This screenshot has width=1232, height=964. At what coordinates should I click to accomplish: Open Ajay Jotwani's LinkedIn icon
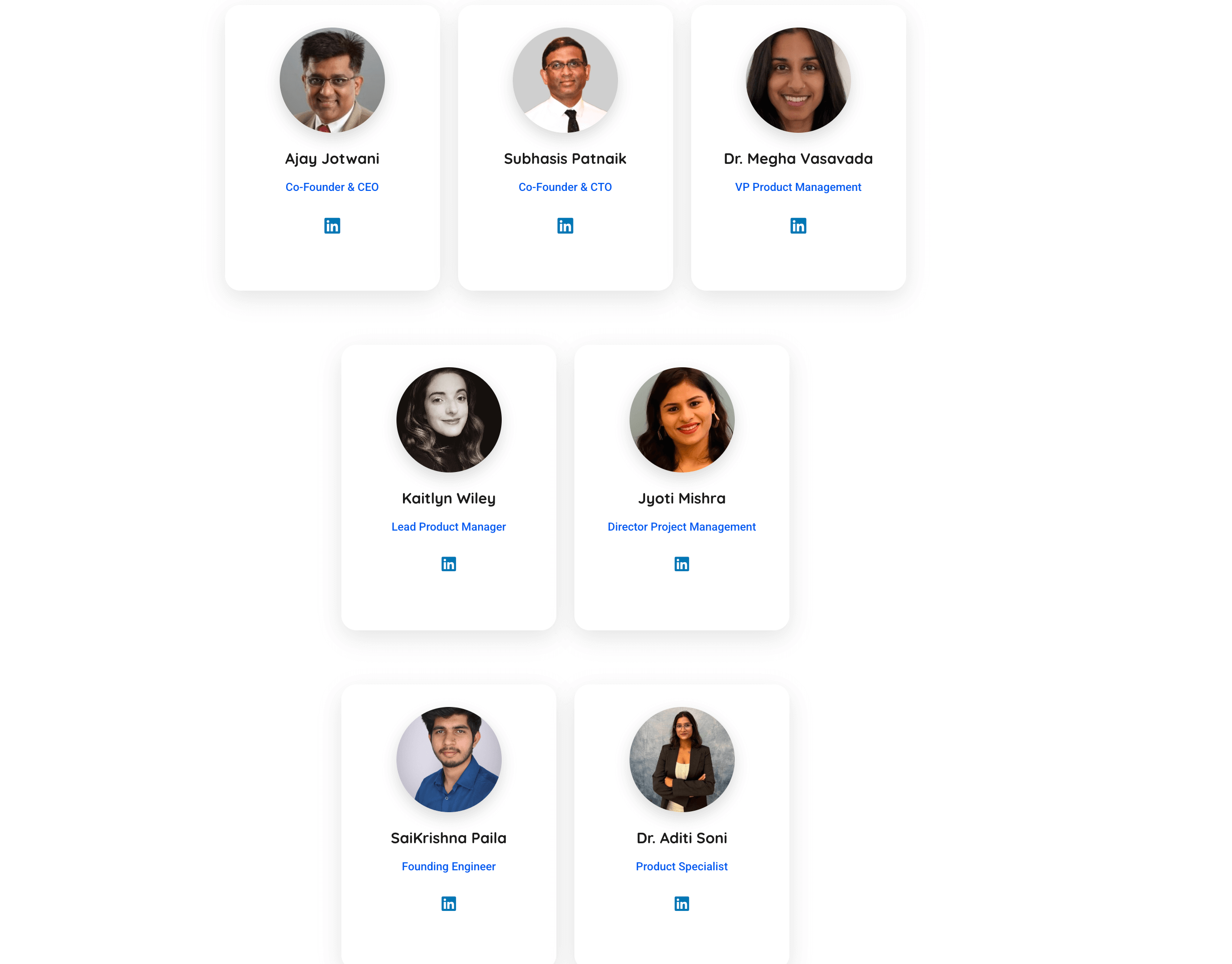coord(332,226)
